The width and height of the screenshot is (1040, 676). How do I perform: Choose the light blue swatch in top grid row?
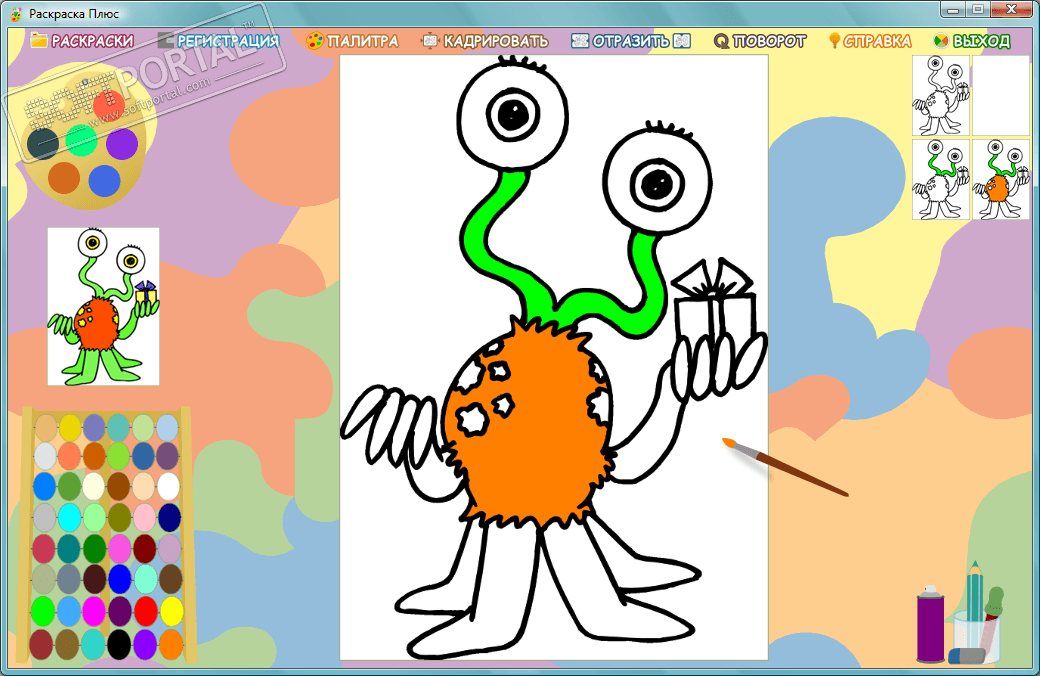click(168, 428)
